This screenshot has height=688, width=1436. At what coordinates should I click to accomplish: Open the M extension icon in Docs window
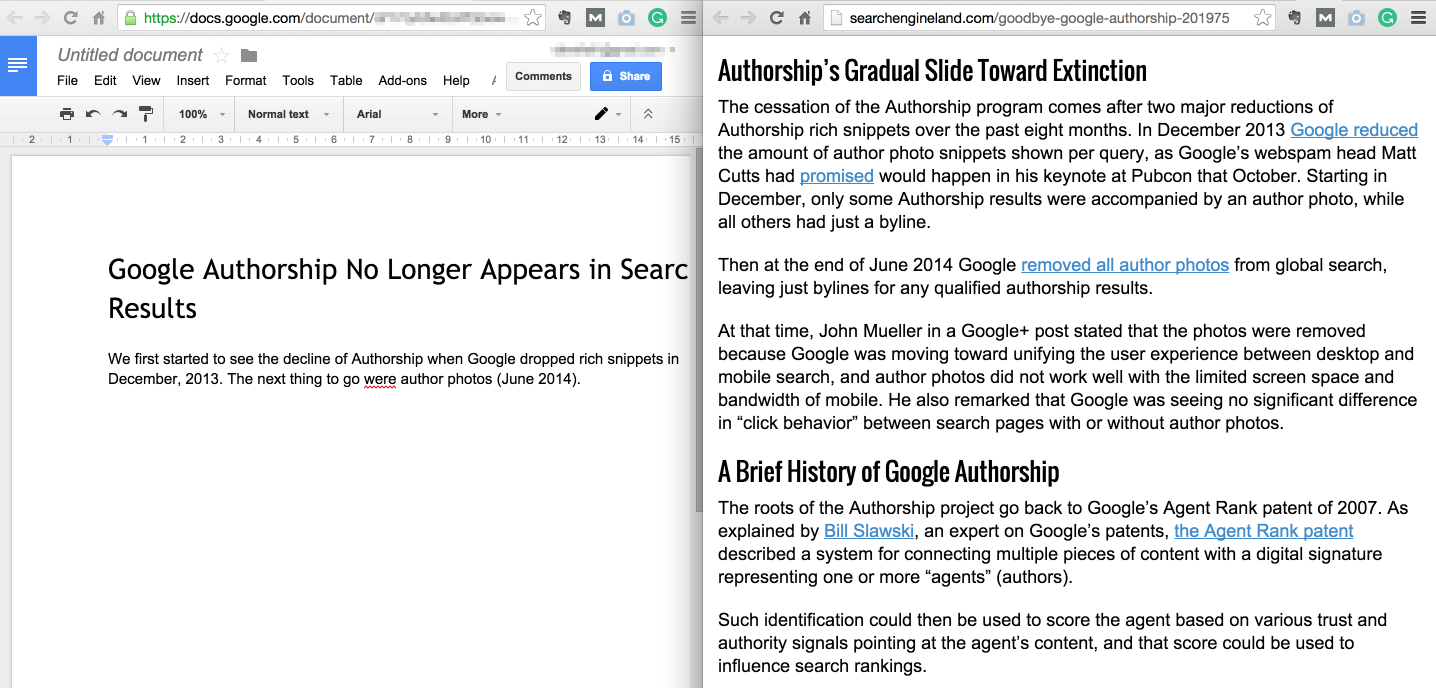tap(595, 18)
